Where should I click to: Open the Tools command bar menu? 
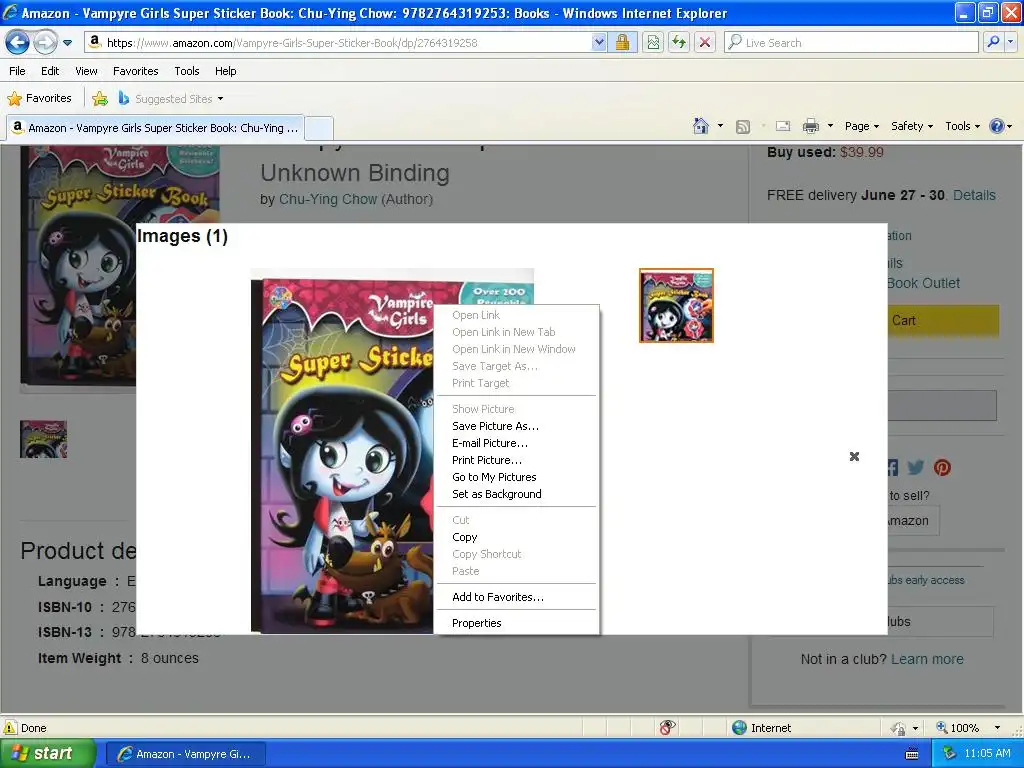[962, 126]
